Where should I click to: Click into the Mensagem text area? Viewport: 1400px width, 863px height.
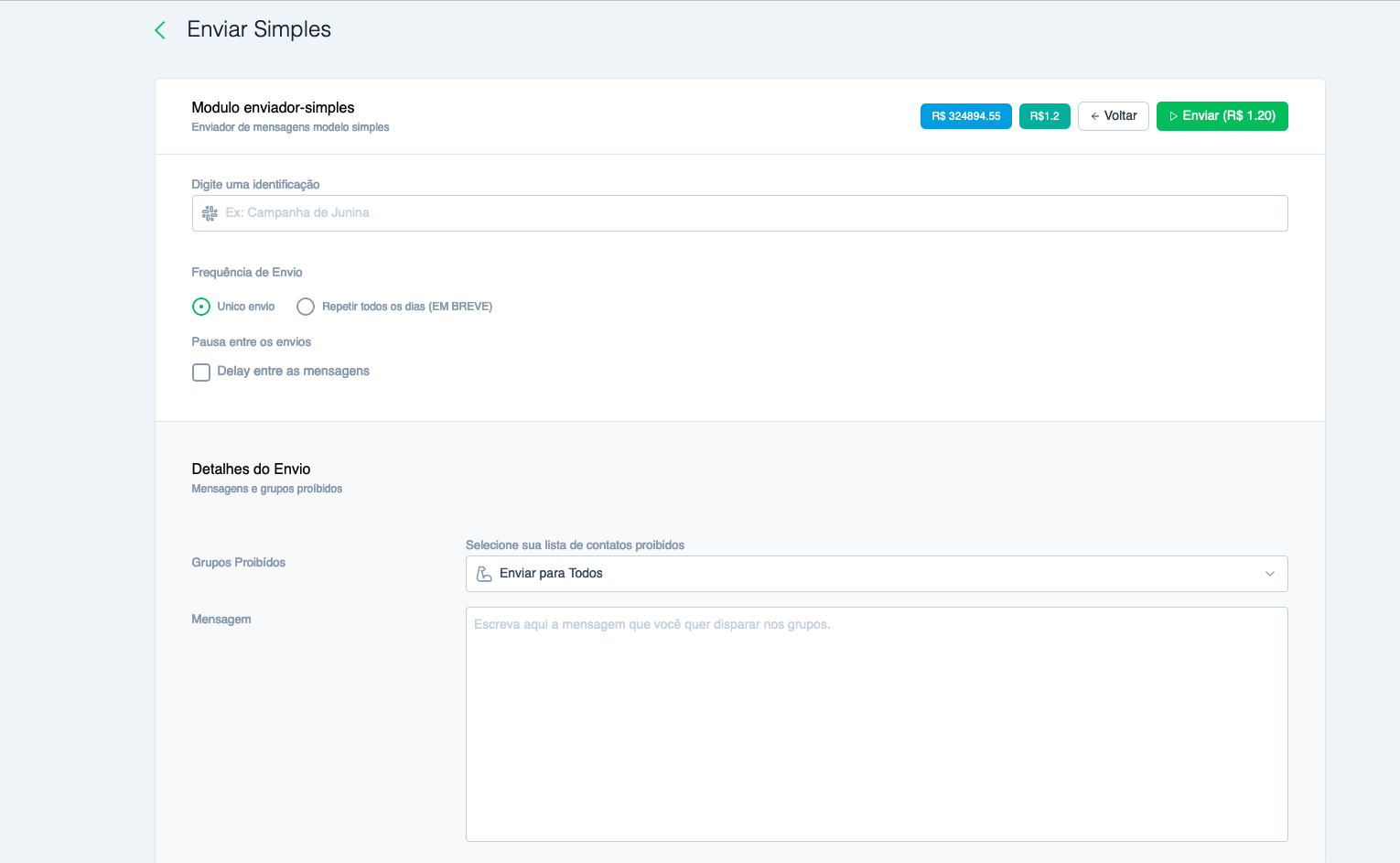[x=876, y=723]
